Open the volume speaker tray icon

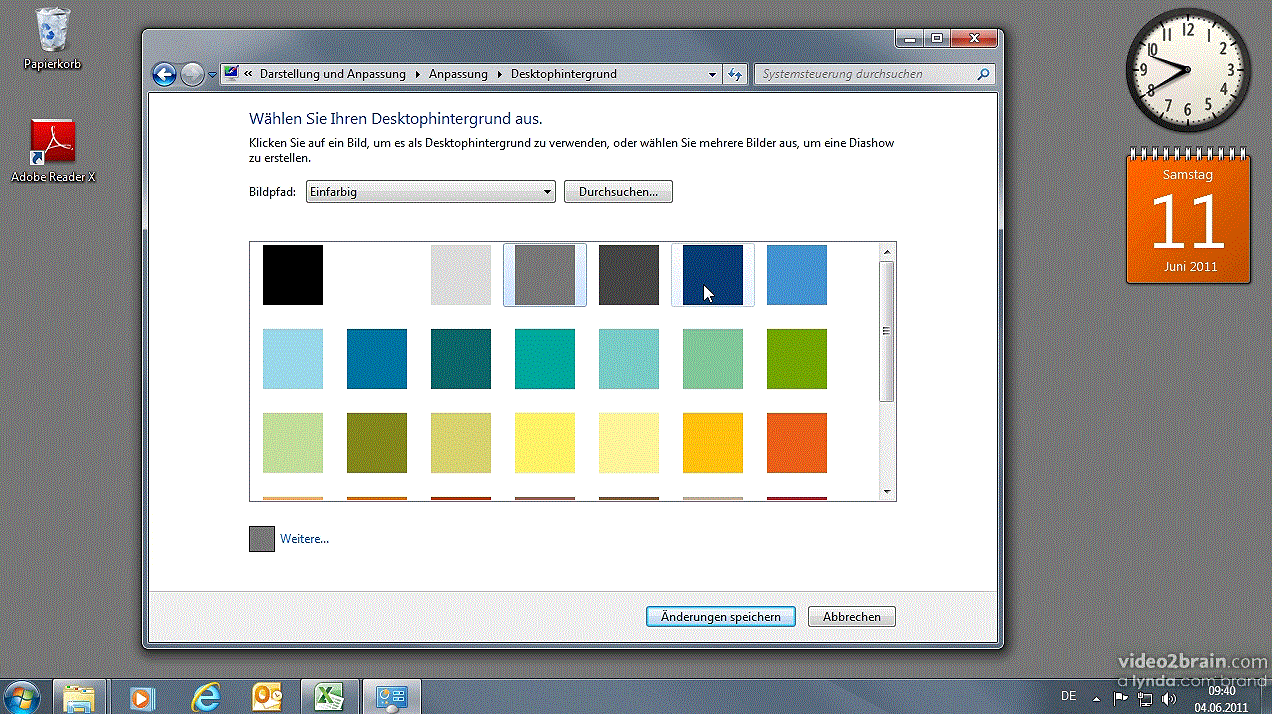1170,697
